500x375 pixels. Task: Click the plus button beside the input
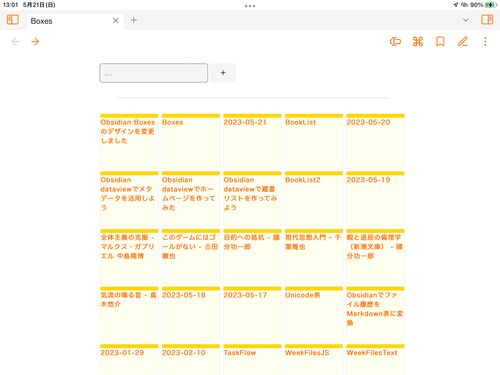click(223, 73)
